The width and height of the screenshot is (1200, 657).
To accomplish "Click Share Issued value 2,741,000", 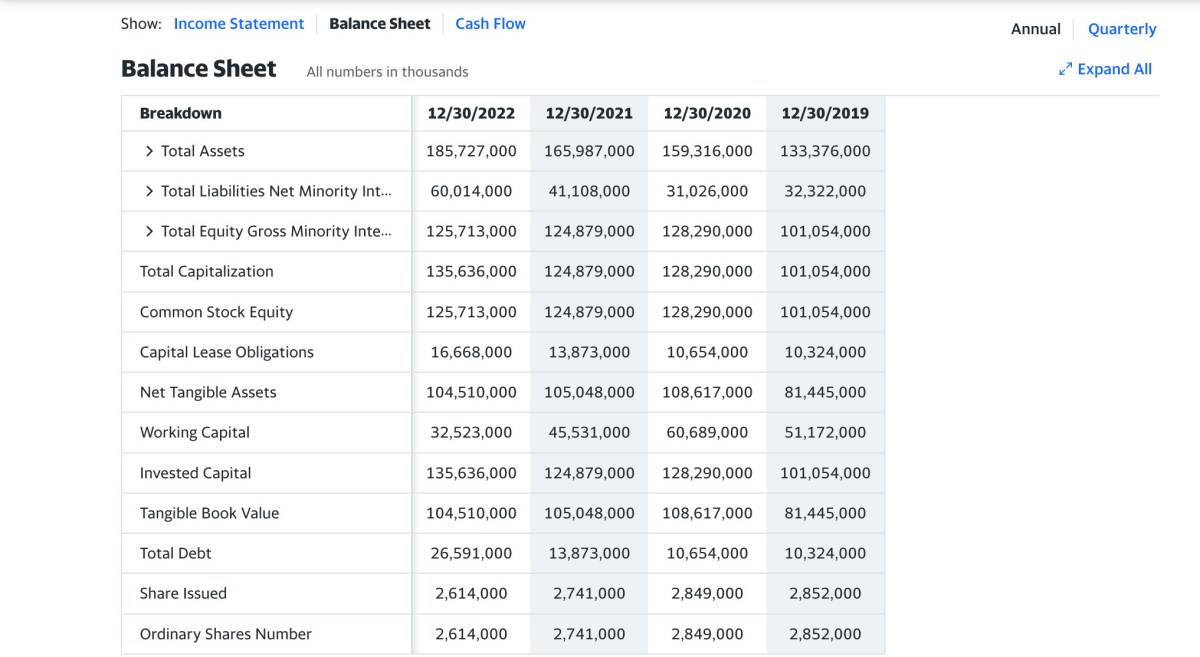I will pyautogui.click(x=589, y=593).
